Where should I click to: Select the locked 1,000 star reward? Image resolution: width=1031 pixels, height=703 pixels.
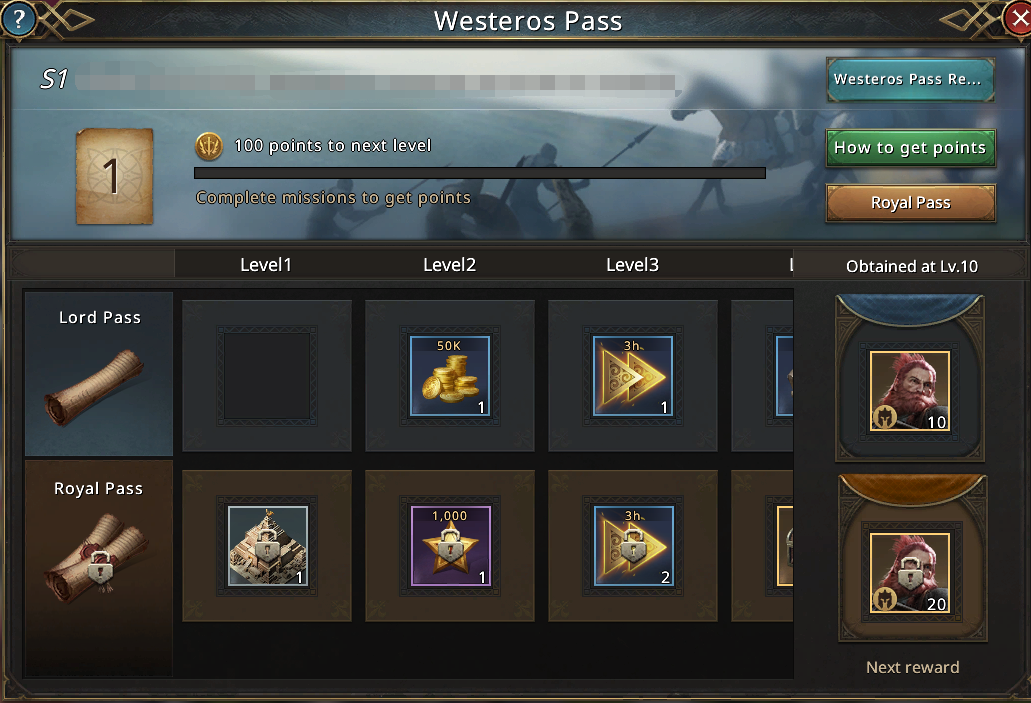(x=450, y=546)
